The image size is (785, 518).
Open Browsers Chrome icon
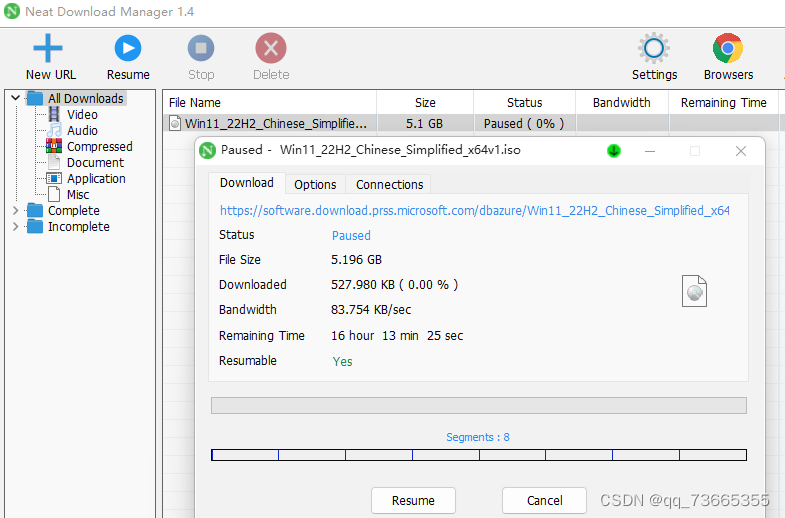(x=728, y=48)
